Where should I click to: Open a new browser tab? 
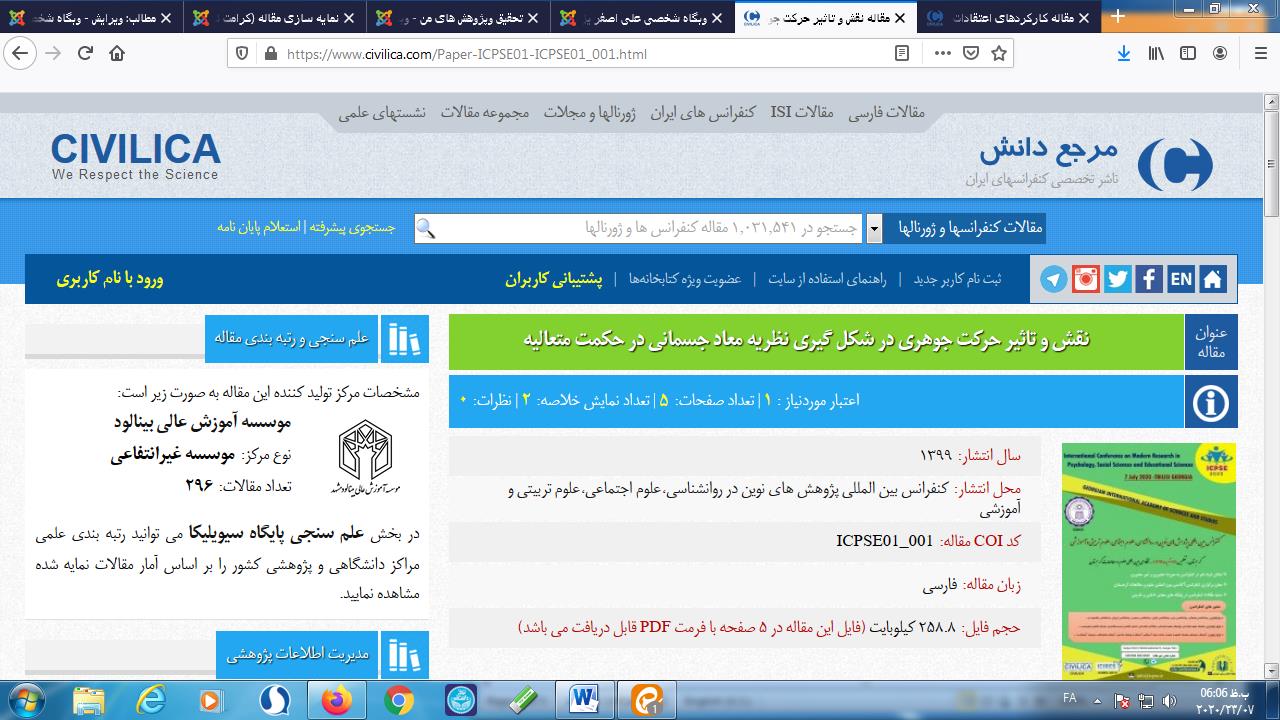point(1117,17)
